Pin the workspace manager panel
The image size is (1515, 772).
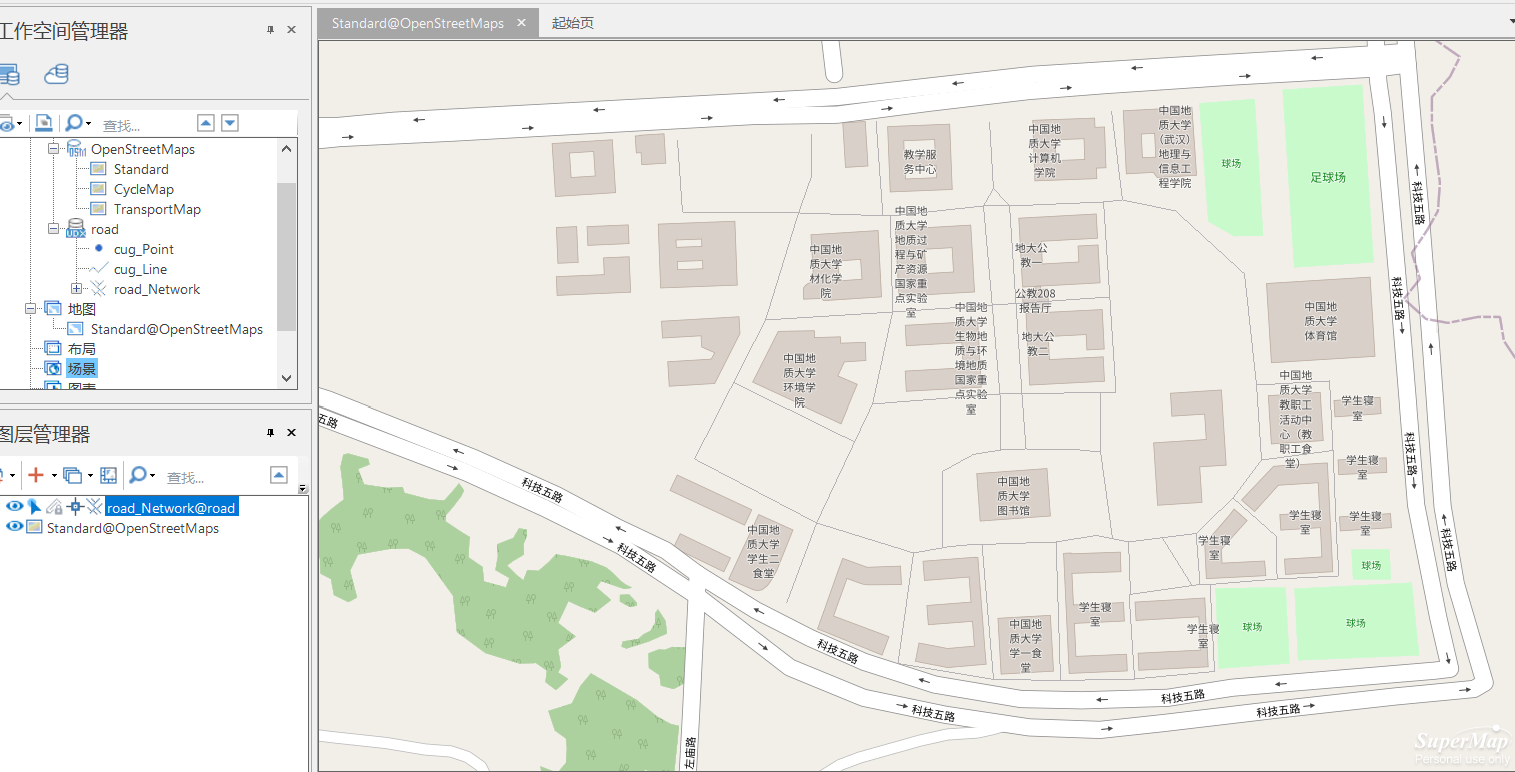point(270,30)
